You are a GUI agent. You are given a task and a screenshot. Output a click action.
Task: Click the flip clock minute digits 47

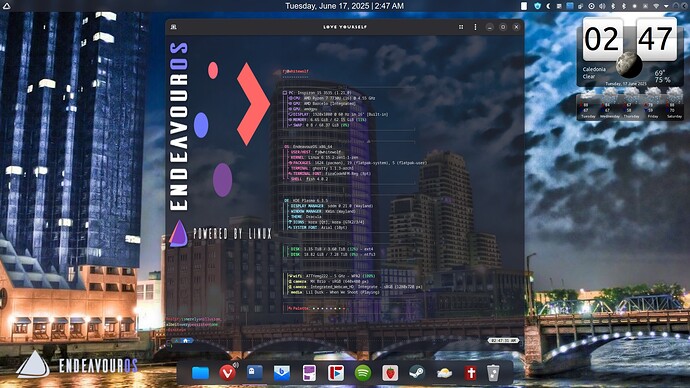pos(656,39)
